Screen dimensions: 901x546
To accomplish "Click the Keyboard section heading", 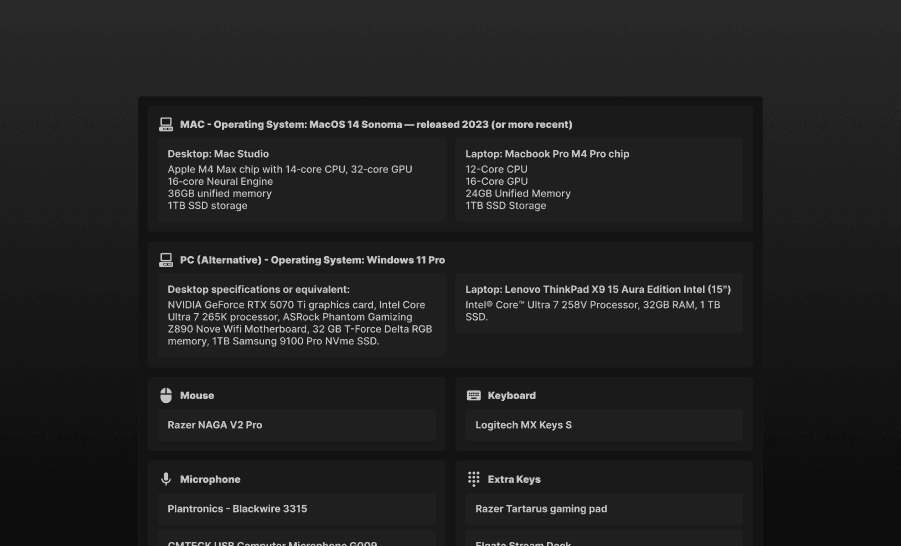I will 511,395.
